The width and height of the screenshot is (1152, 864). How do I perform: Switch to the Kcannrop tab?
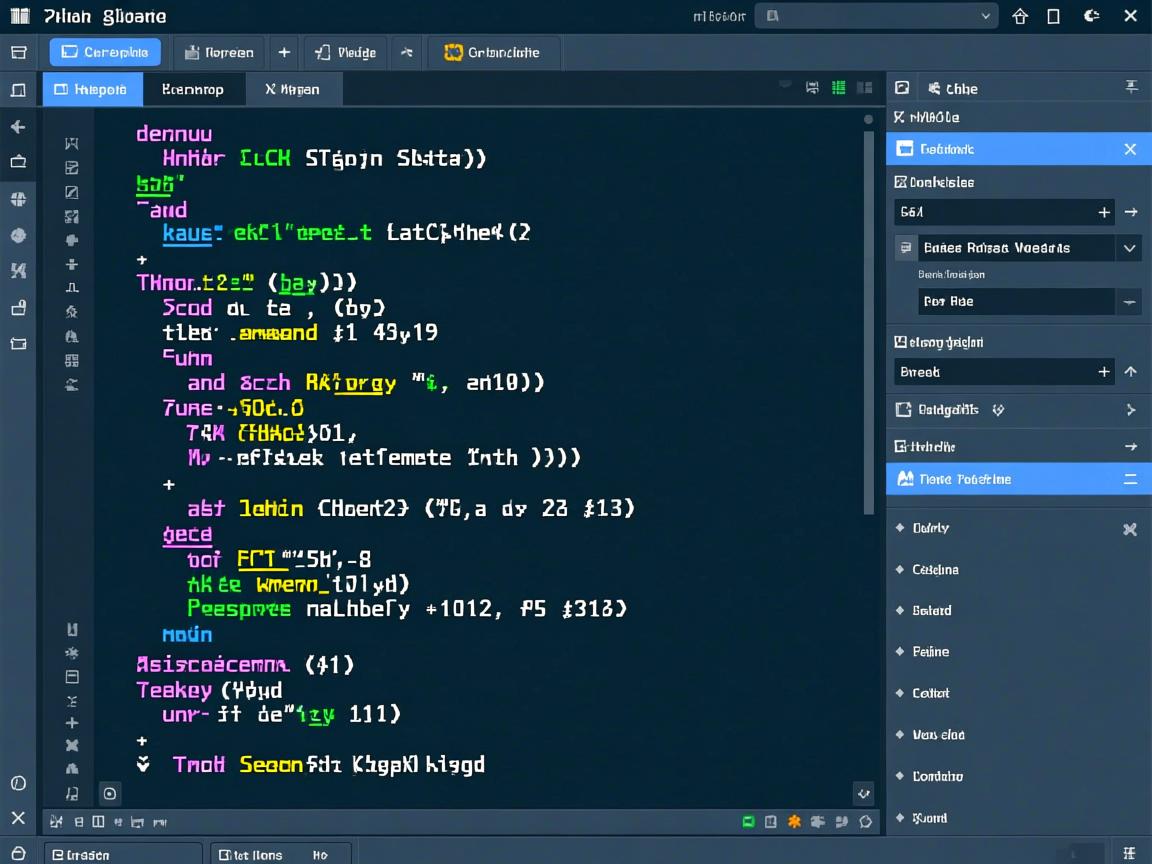tap(192, 89)
